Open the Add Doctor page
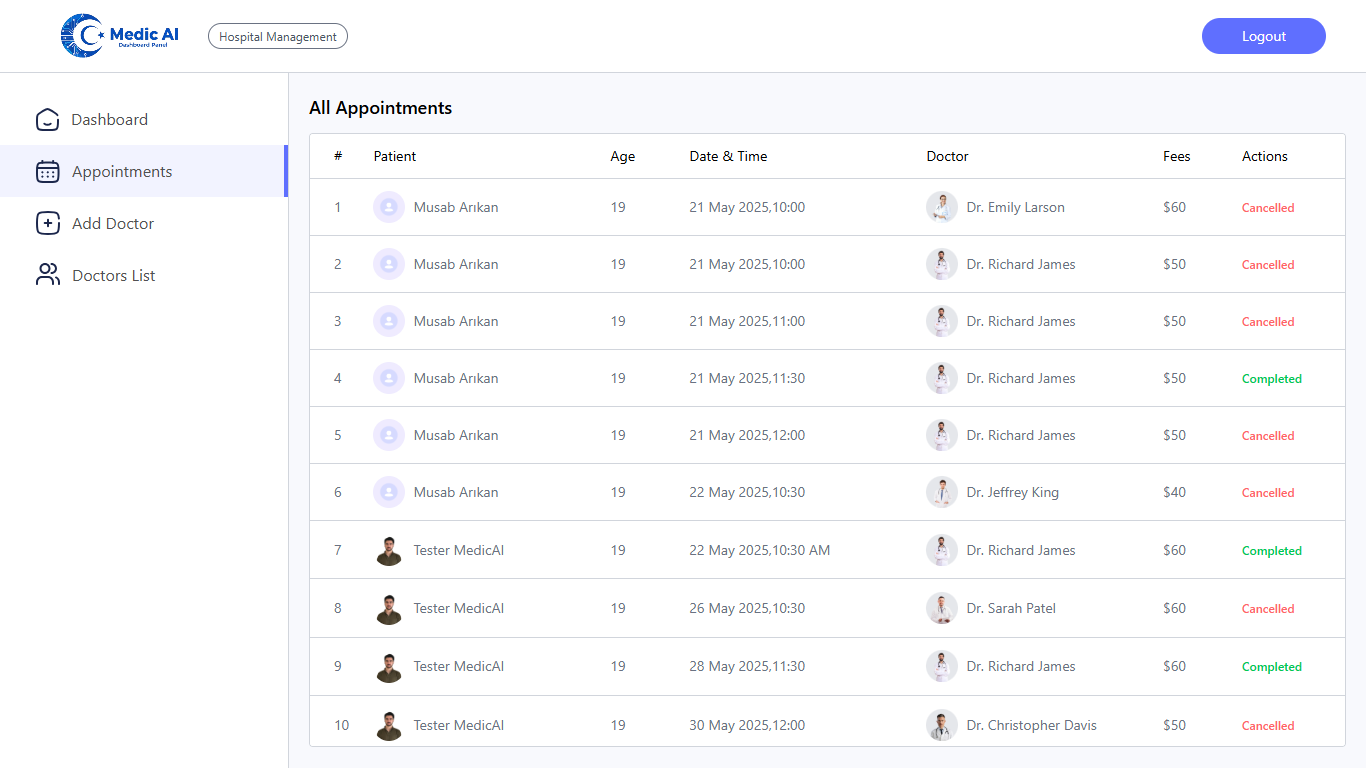Screen dimensions: 1366x768 point(112,224)
